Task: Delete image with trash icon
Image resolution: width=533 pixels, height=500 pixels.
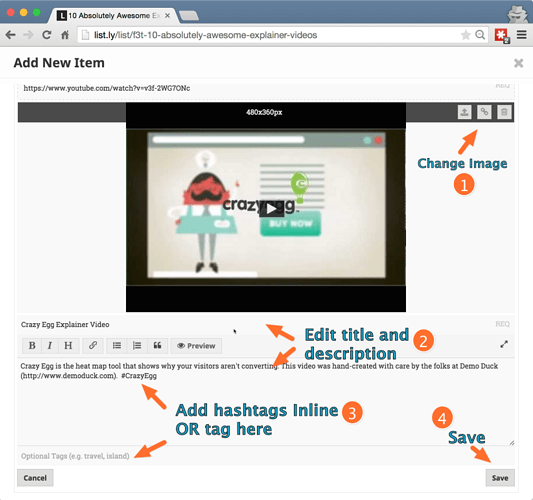Action: coord(504,112)
